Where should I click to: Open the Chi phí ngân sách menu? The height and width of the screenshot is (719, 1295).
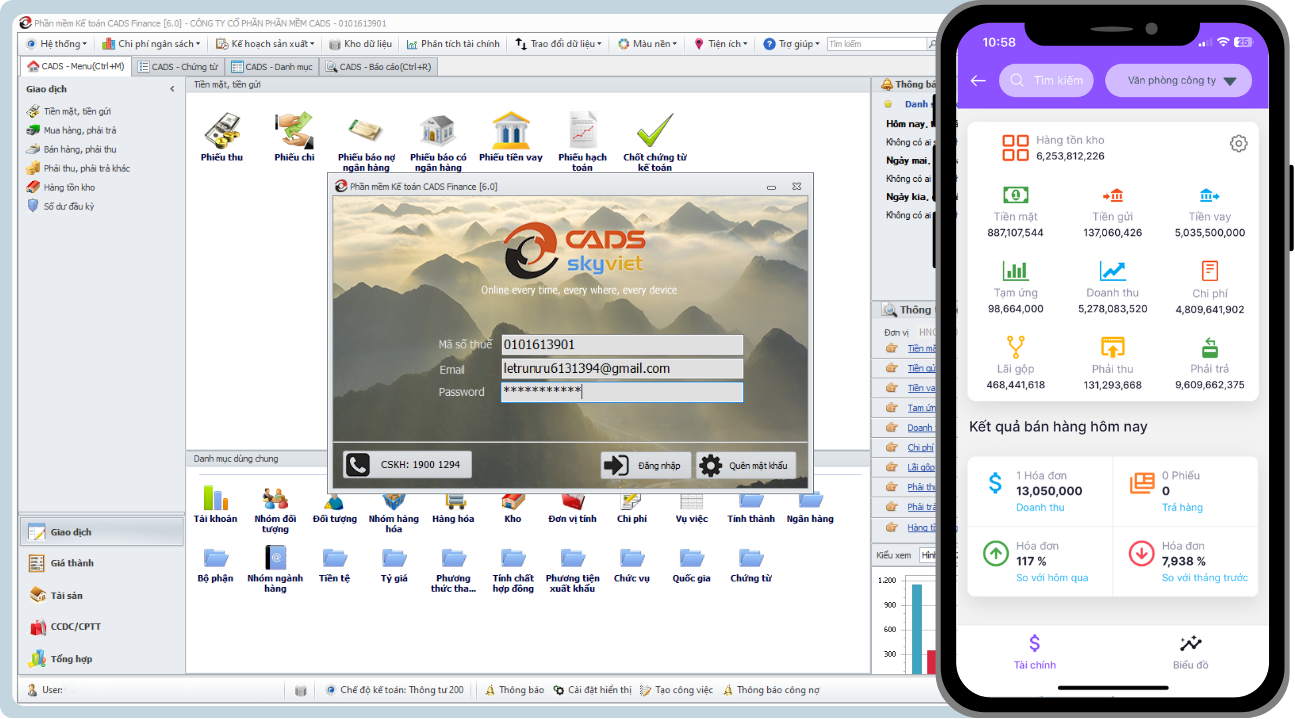pyautogui.click(x=152, y=44)
